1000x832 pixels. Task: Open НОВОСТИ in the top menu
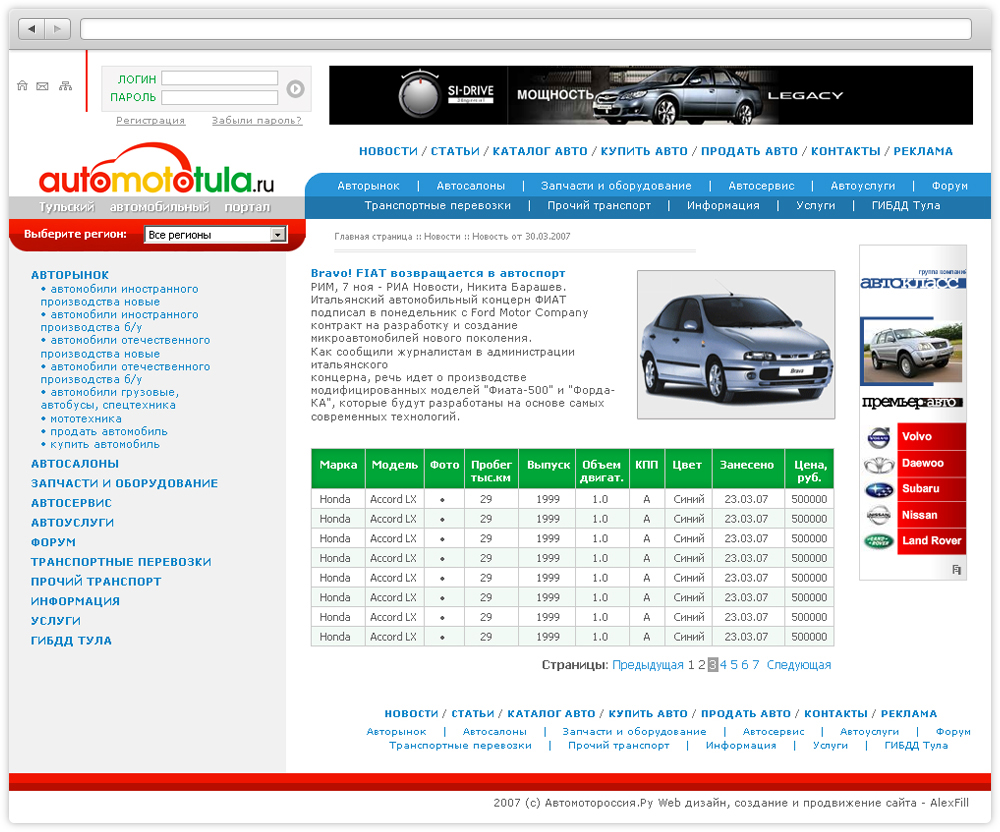[x=388, y=151]
